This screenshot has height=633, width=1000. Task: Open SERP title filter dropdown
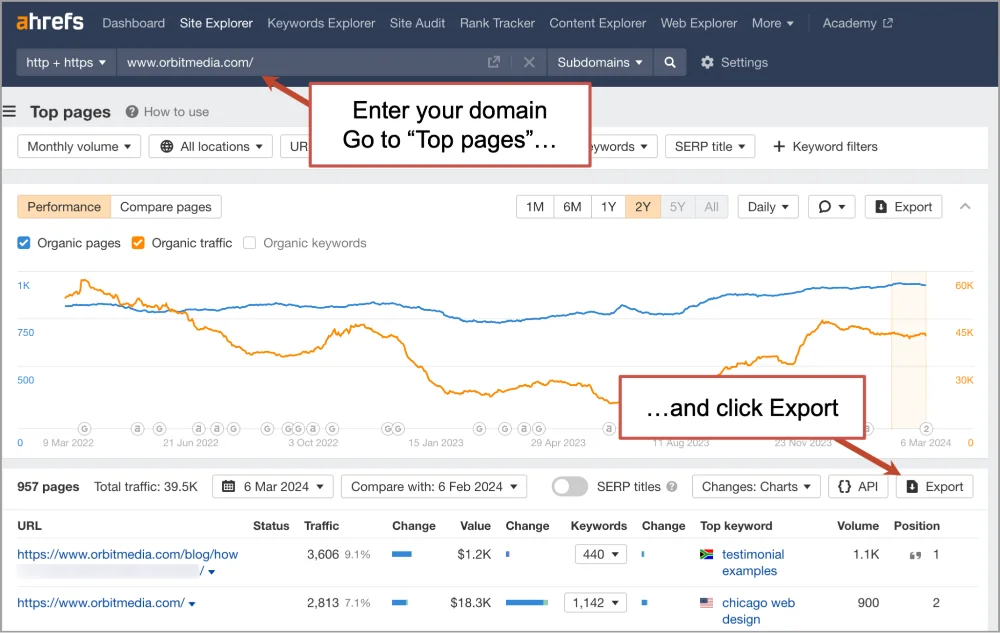coord(710,146)
